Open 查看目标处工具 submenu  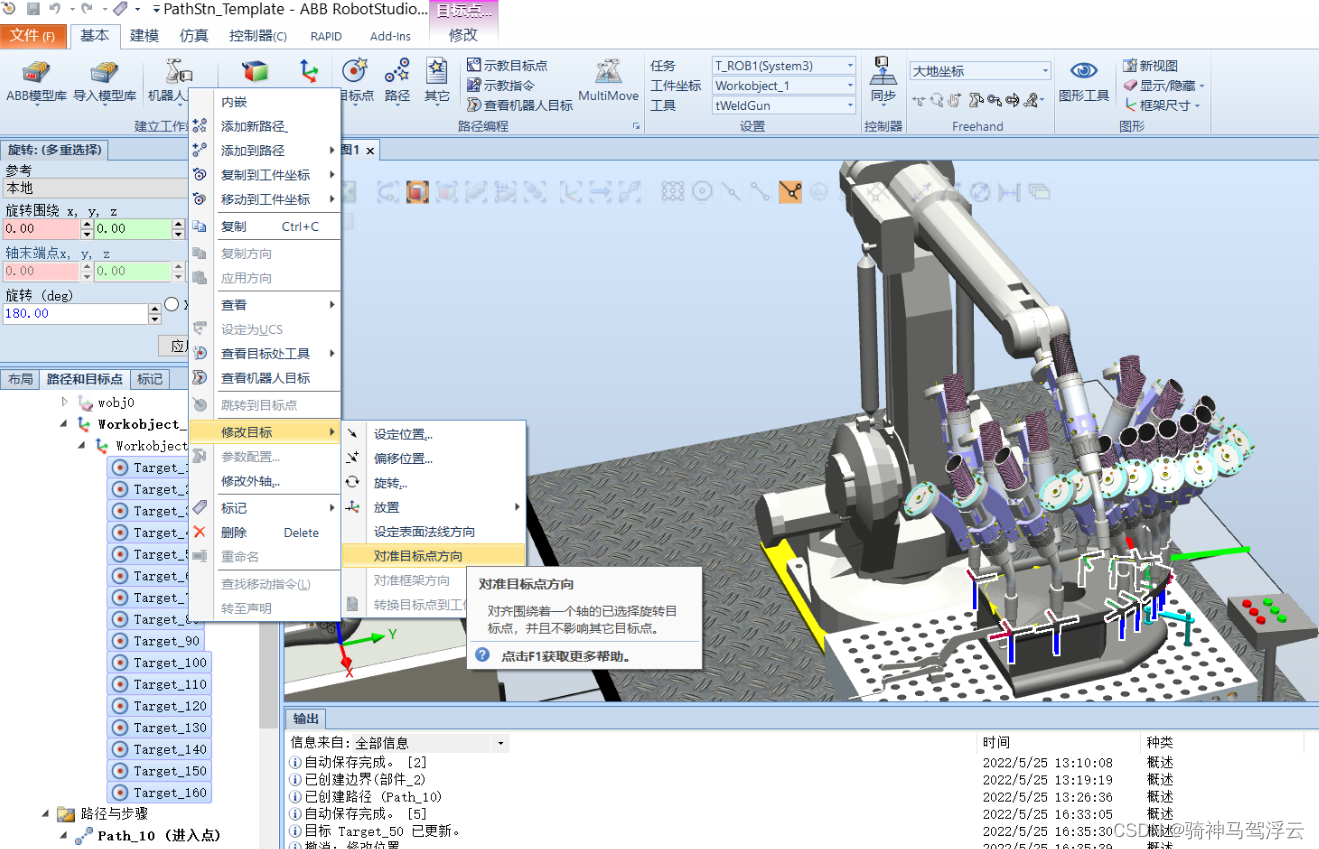point(265,353)
